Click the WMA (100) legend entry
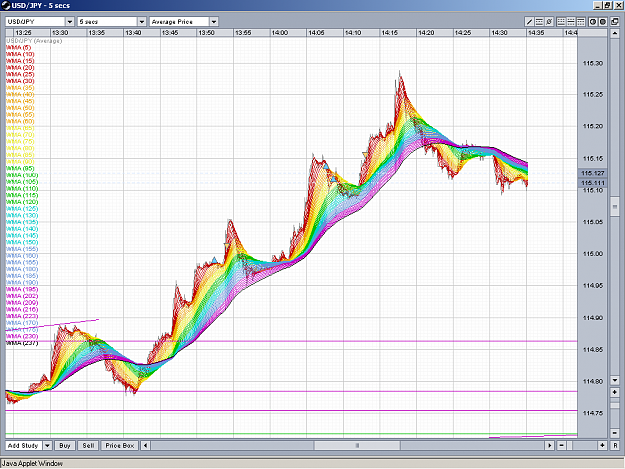The image size is (625, 469). pos(22,175)
